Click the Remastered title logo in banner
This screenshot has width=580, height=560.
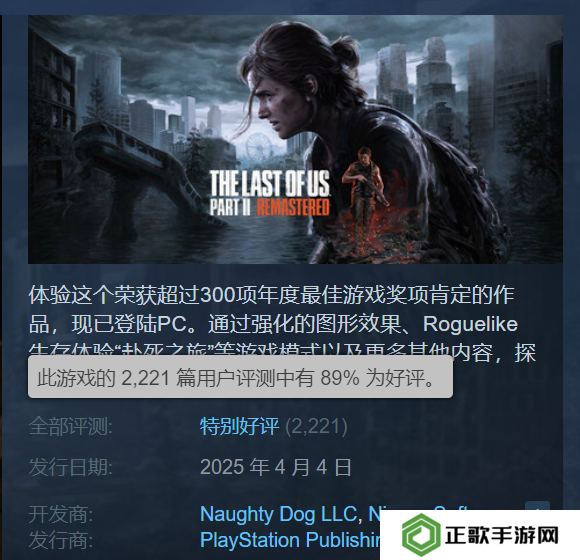tap(293, 207)
